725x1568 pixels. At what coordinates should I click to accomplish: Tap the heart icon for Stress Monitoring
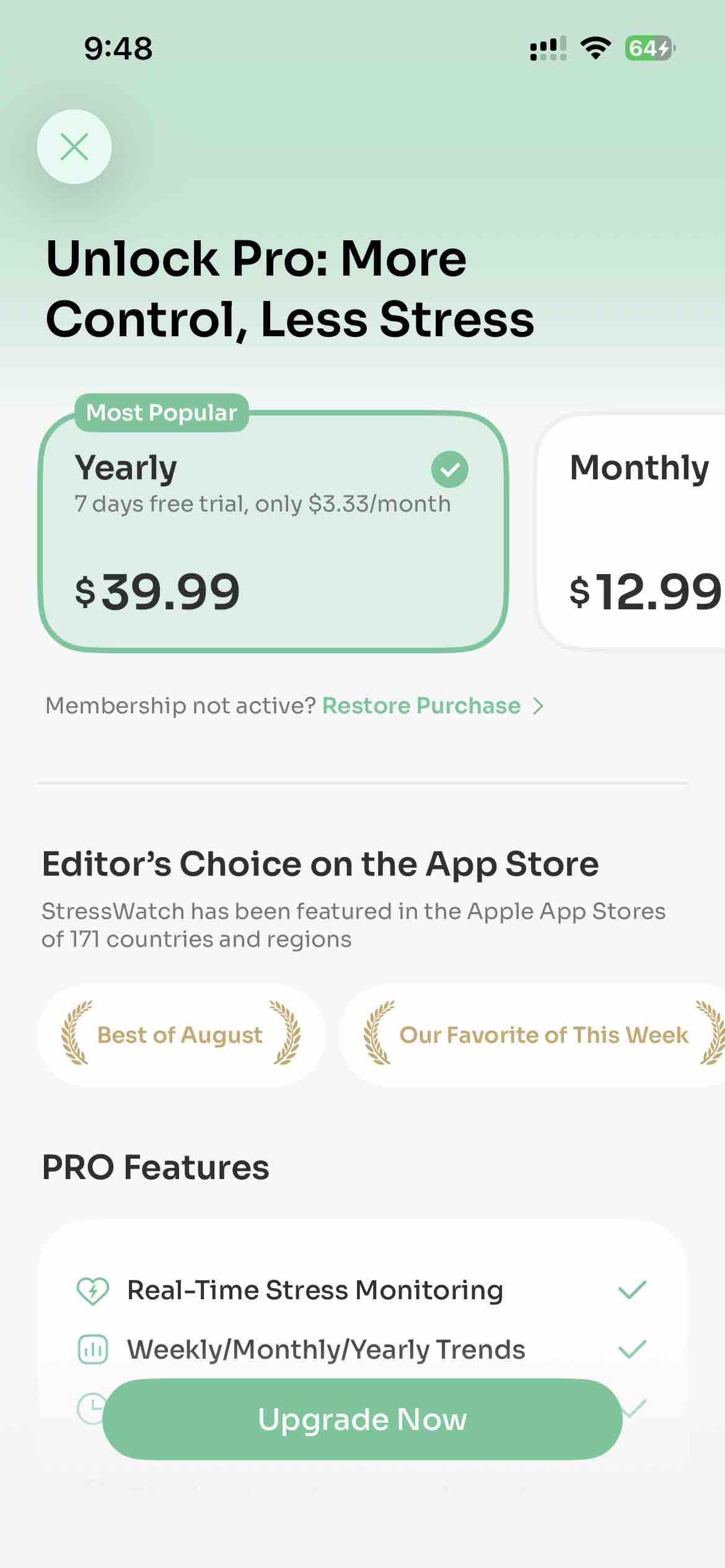(92, 1291)
